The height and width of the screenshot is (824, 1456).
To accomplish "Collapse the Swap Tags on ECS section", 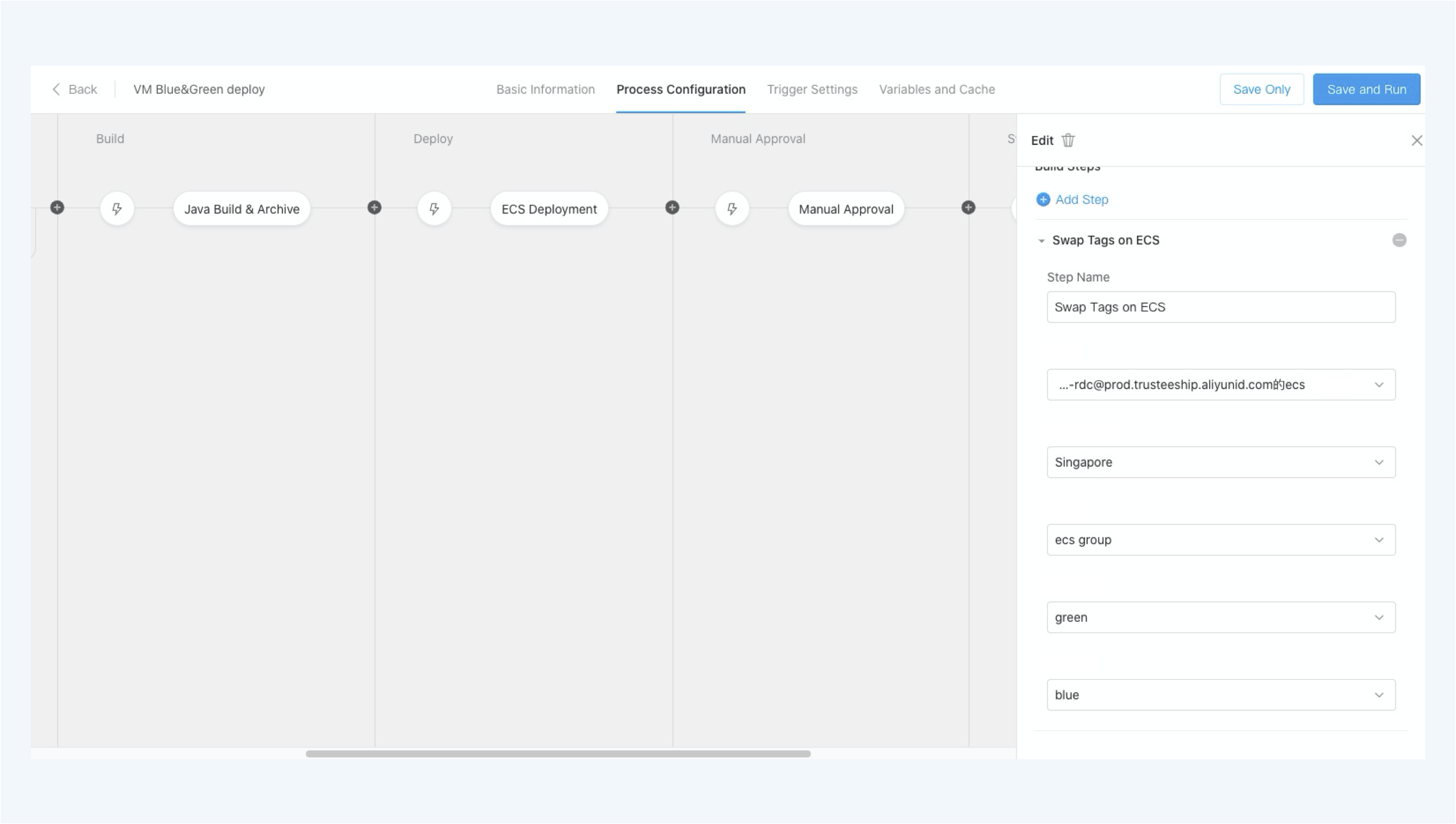I will pos(1041,241).
